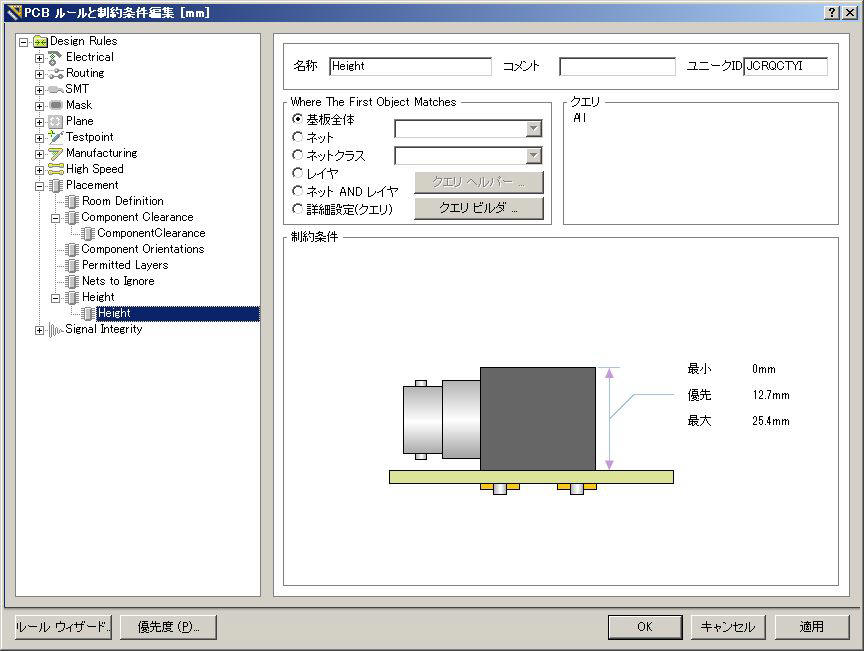Click the Routing category icon in tree
Image resolution: width=864 pixels, height=651 pixels.
pyautogui.click(x=55, y=73)
